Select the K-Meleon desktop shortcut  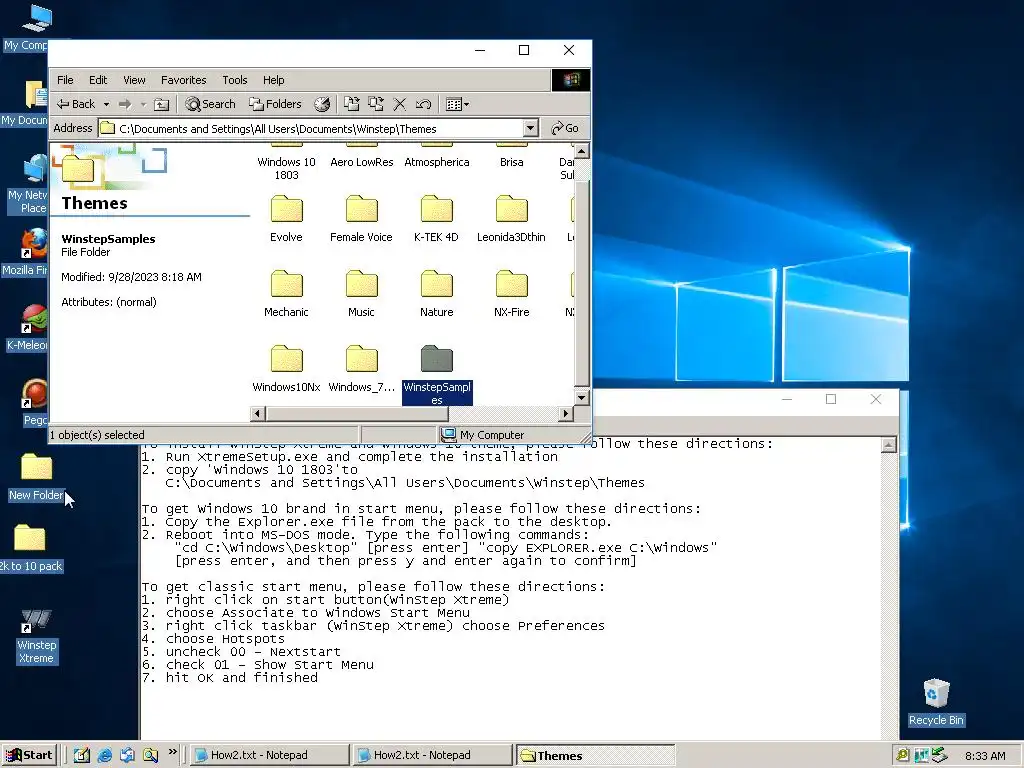point(27,328)
